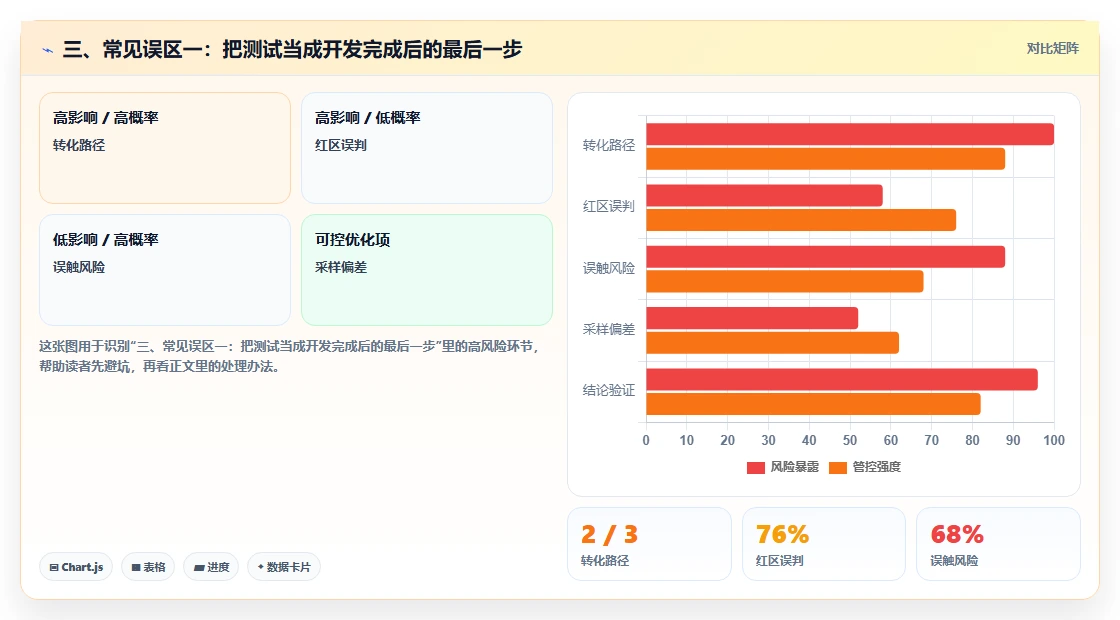
Task: Click the 转化路径 chart axis label
Action: point(609,146)
